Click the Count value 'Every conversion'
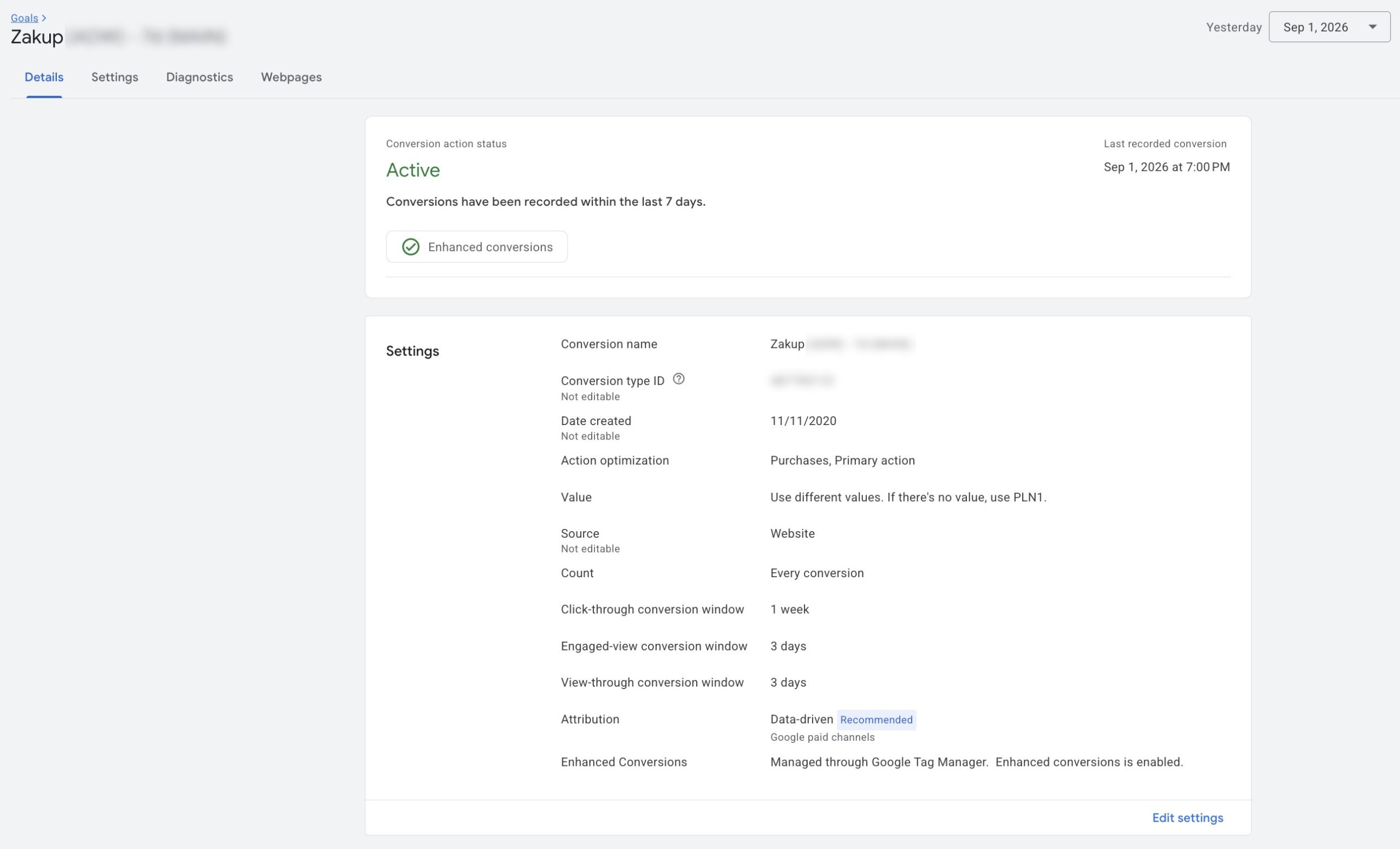The height and width of the screenshot is (849, 1400). [817, 573]
